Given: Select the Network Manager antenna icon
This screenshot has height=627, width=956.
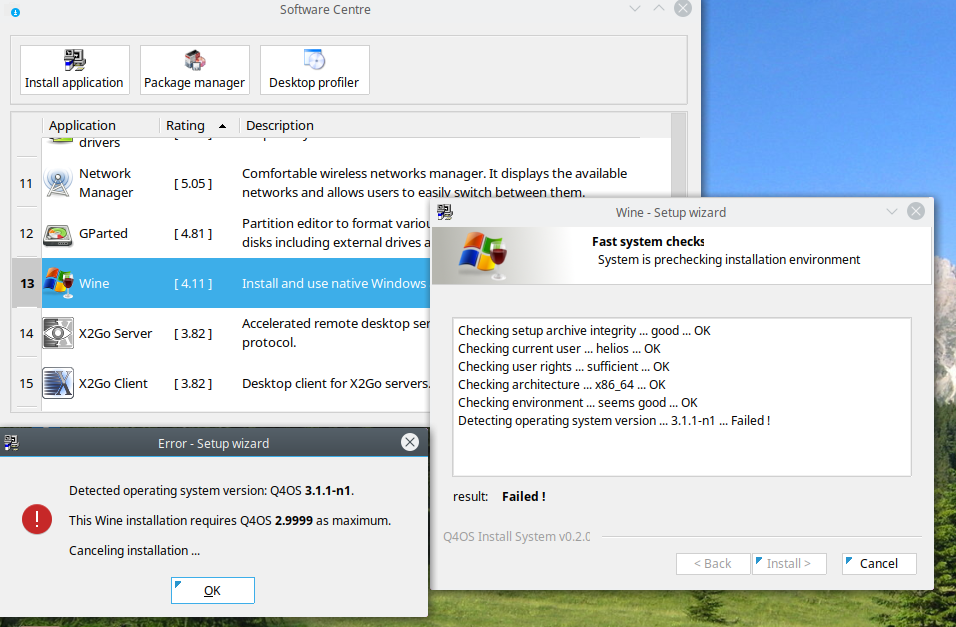Looking at the screenshot, I should coord(58,182).
